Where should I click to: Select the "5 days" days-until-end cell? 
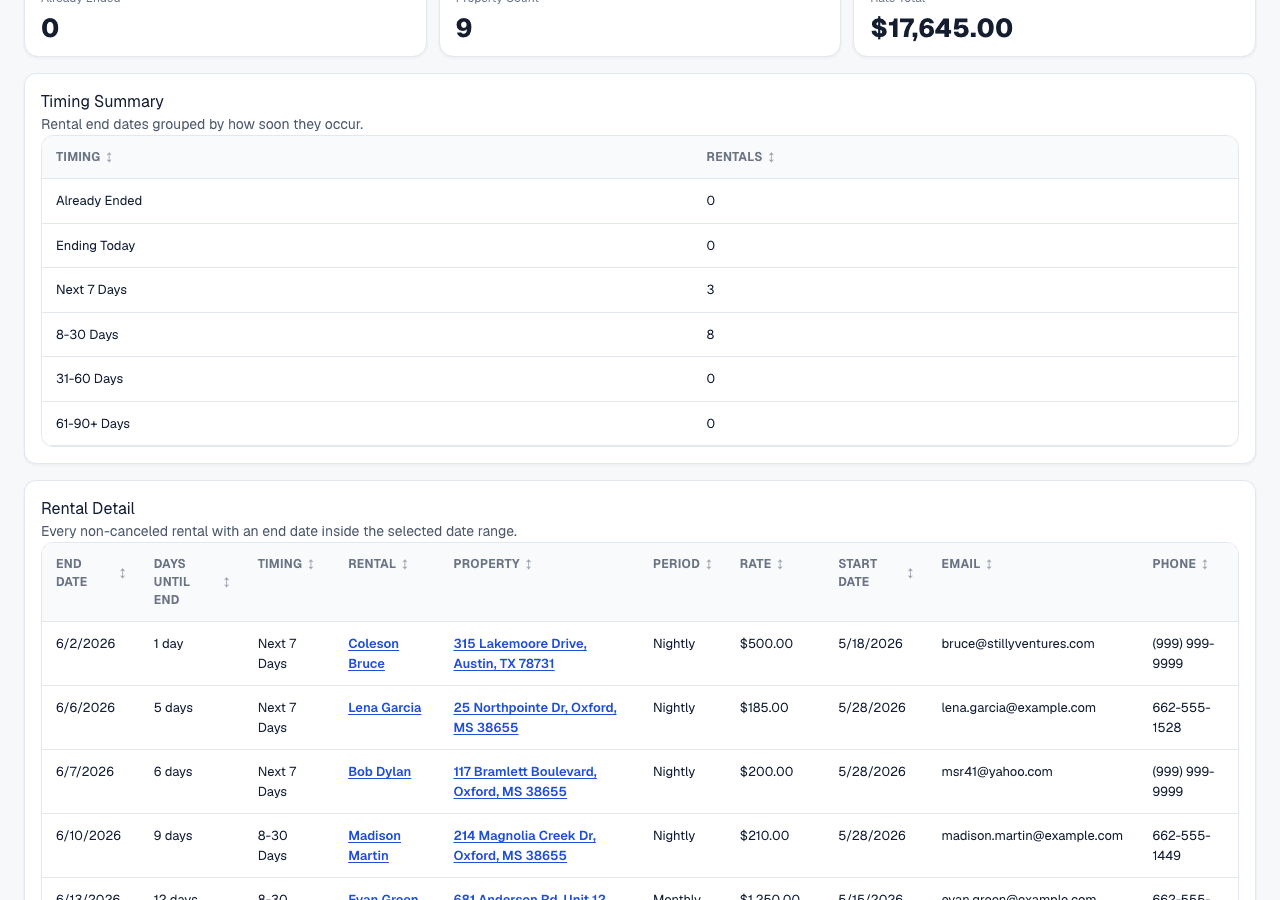click(x=173, y=708)
